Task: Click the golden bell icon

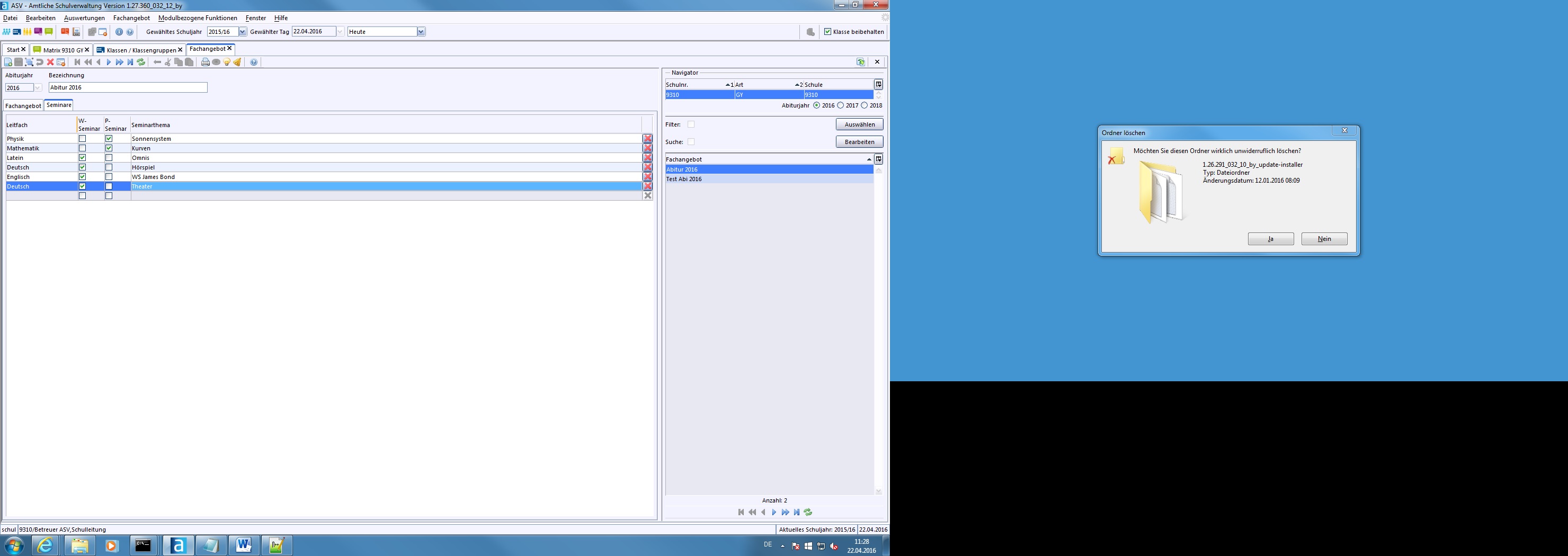Action: [237, 62]
